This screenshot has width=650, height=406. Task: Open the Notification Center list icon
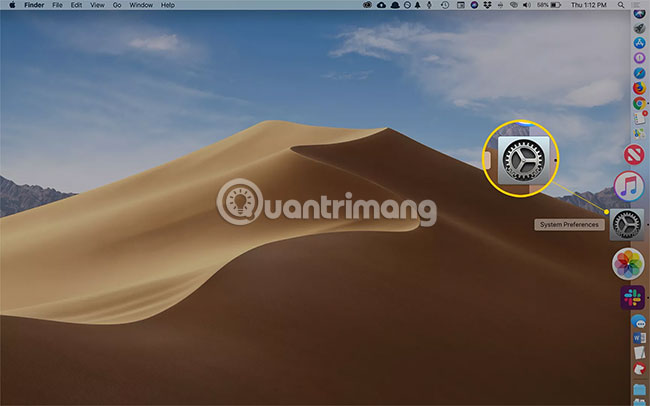click(635, 5)
